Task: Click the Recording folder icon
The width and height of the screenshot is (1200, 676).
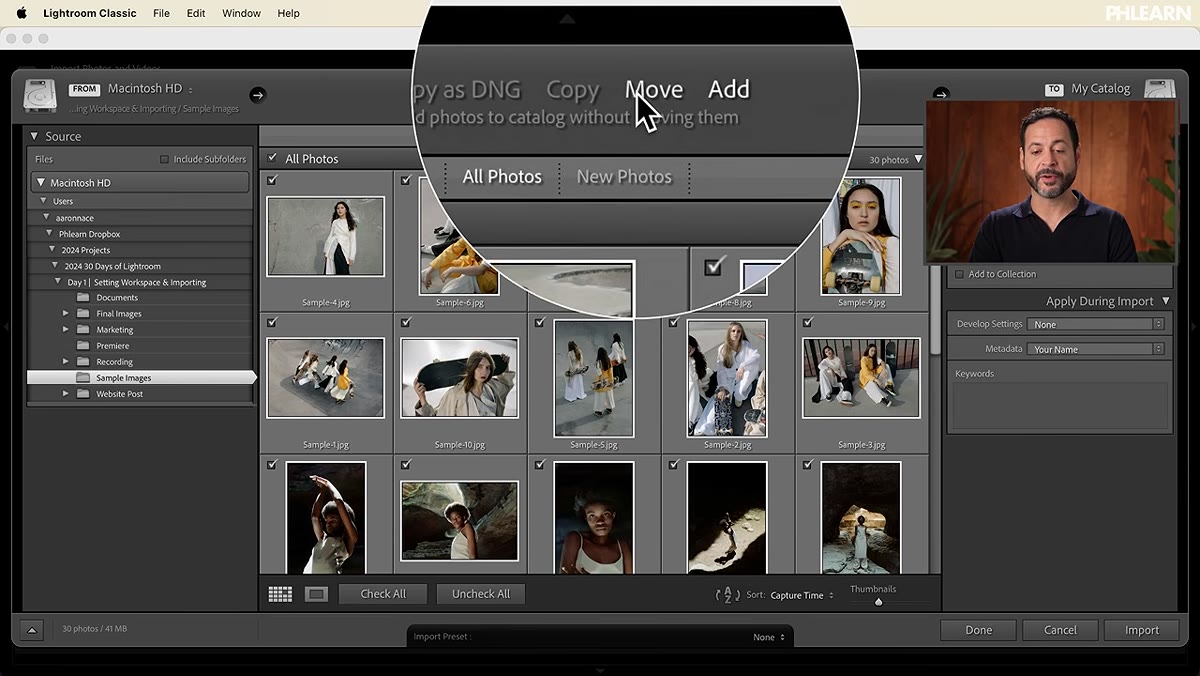Action: coord(83,362)
